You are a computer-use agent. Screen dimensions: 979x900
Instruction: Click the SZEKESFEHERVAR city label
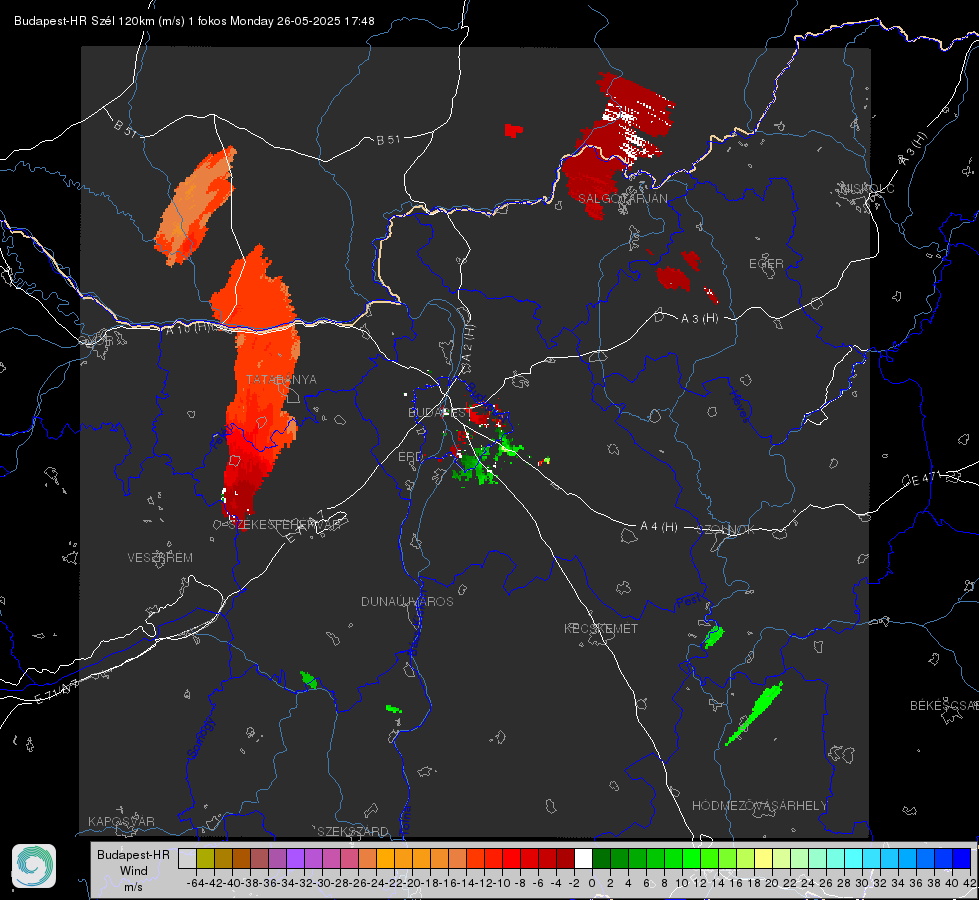point(284,525)
